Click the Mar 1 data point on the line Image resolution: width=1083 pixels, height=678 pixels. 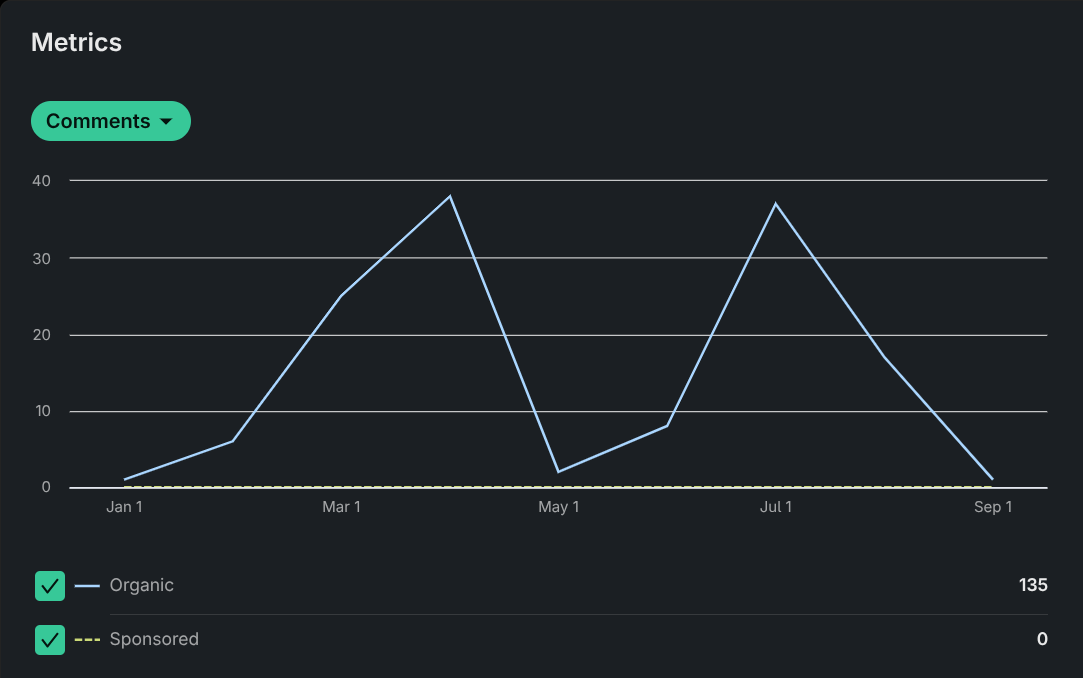point(341,296)
